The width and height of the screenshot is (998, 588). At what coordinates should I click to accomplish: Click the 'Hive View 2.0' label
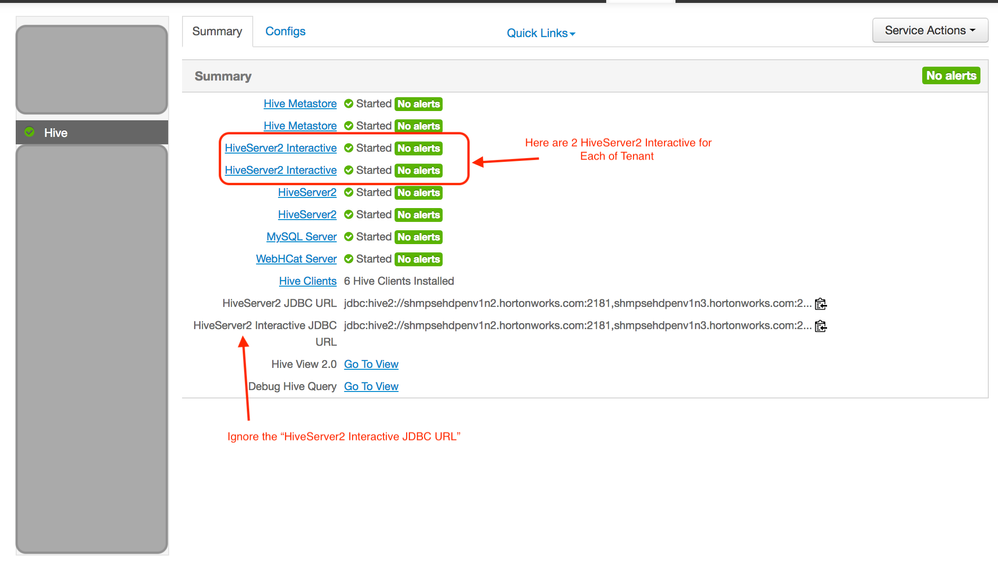coord(304,364)
